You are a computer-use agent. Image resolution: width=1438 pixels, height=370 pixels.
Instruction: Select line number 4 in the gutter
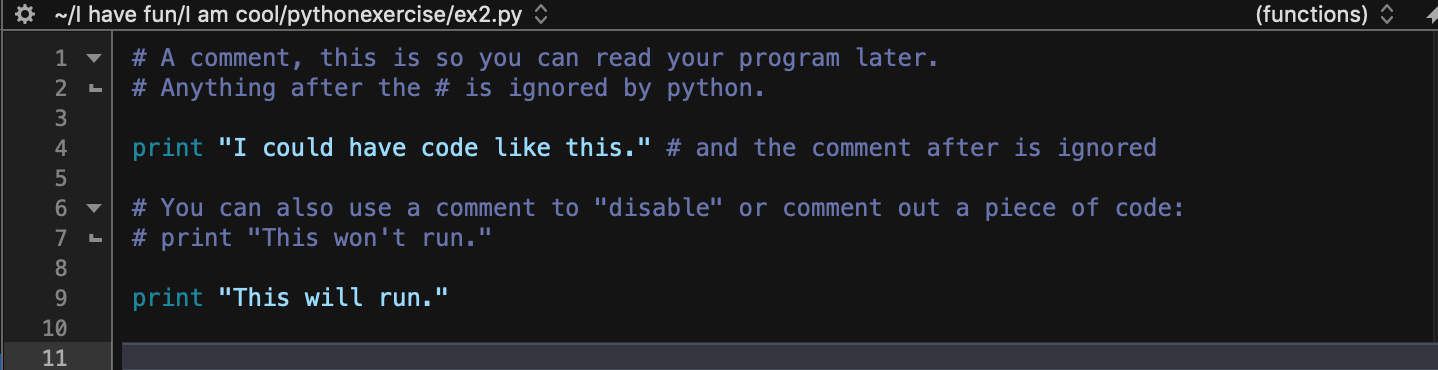tap(61, 148)
